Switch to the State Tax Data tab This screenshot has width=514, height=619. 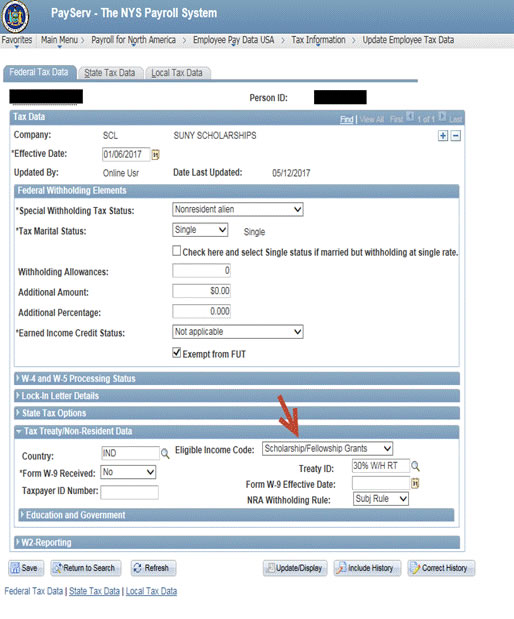pyautogui.click(x=110, y=73)
